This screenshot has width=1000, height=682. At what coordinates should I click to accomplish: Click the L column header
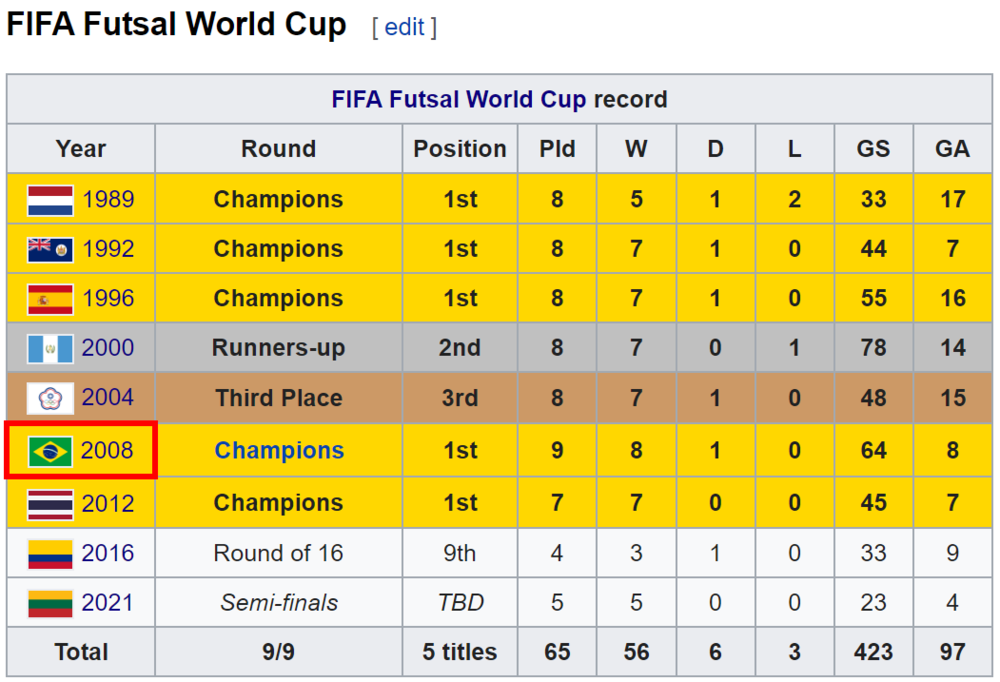(x=795, y=149)
